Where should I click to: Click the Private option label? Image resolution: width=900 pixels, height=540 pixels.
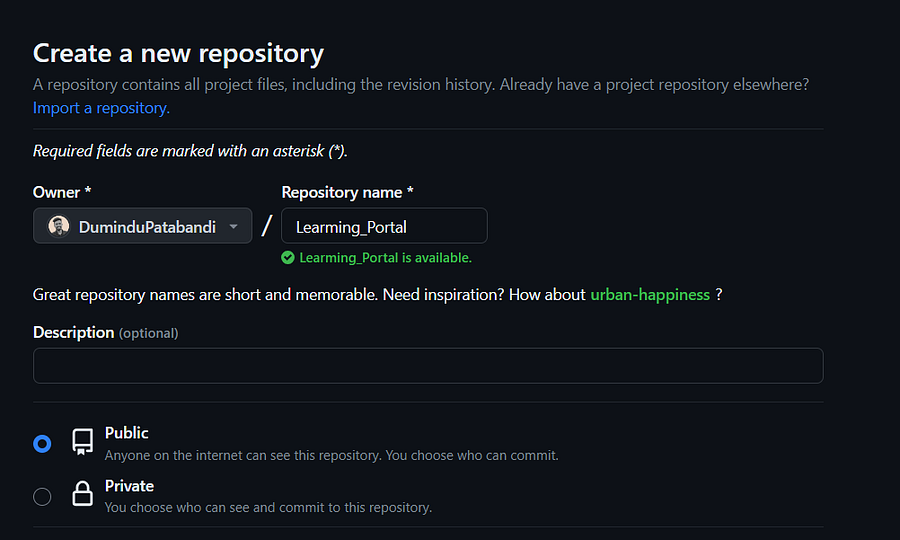[x=129, y=486]
